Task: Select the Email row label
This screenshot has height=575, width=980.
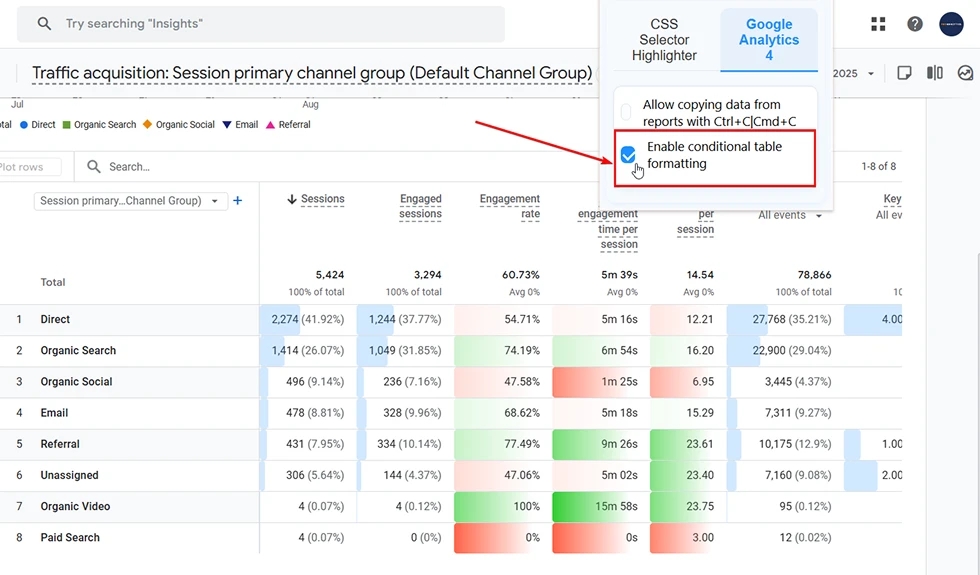Action: pyautogui.click(x=54, y=413)
